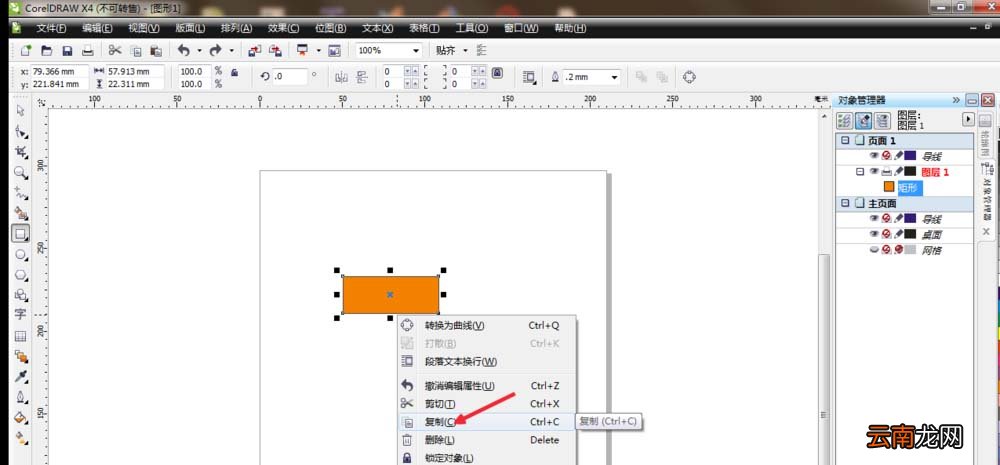This screenshot has height=465, width=1000.
Task: Click the New document icon
Action: tap(26, 50)
